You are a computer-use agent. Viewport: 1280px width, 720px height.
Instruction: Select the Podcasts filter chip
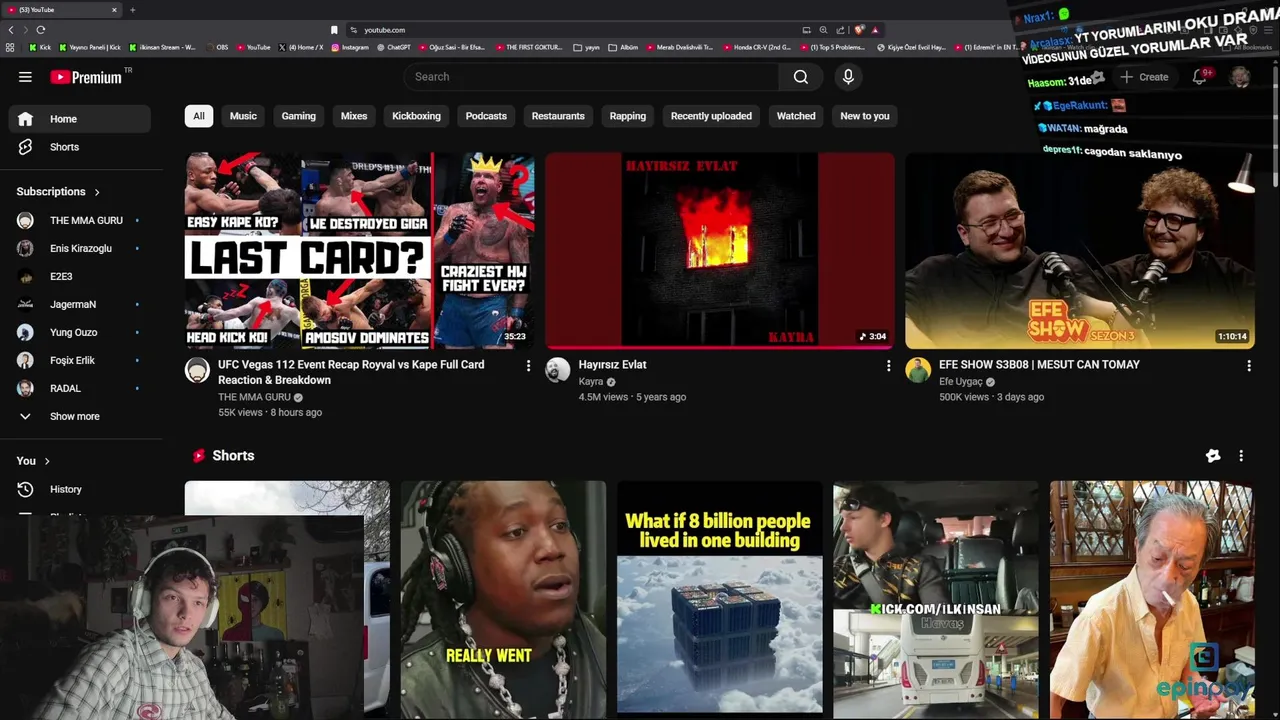click(x=486, y=116)
